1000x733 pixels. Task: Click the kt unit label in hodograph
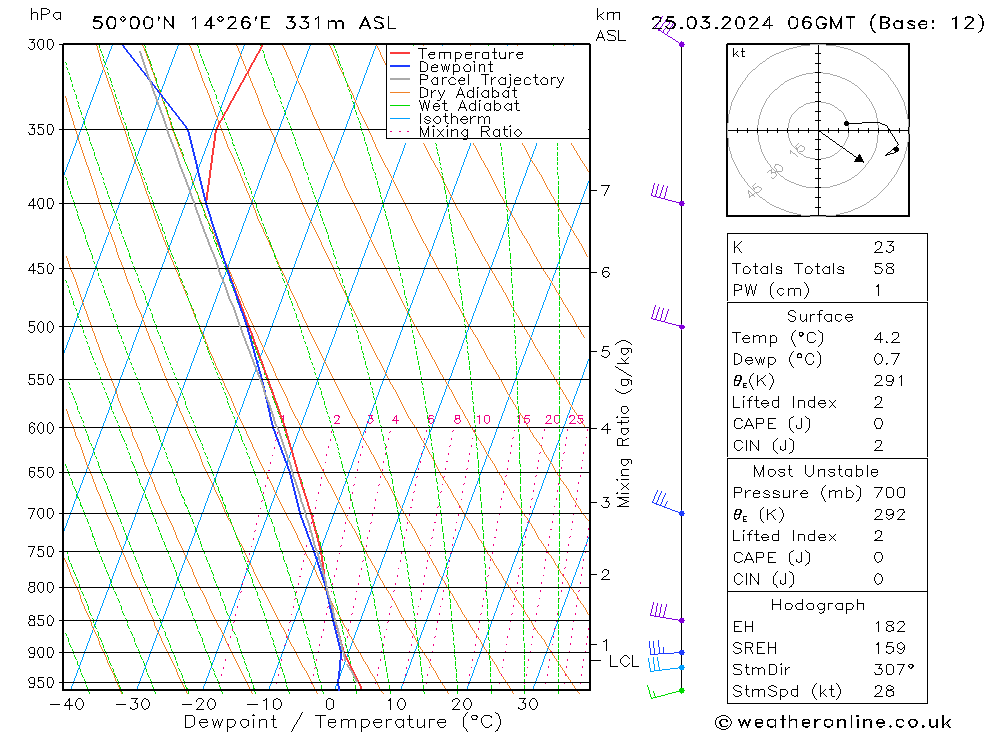[739, 53]
